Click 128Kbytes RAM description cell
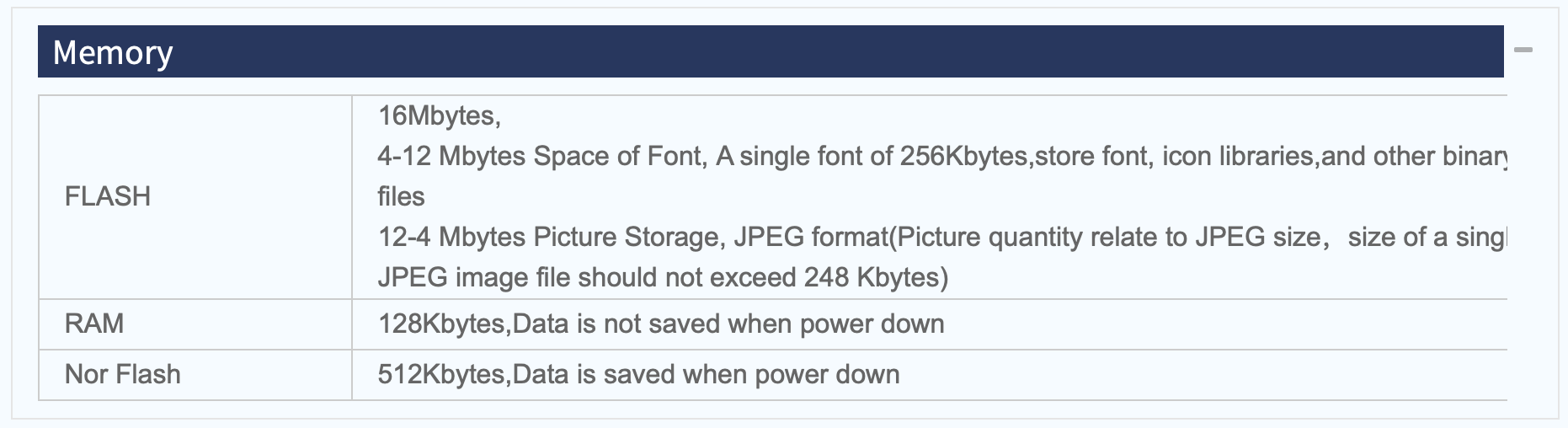This screenshot has width=1568, height=428. pos(930,324)
